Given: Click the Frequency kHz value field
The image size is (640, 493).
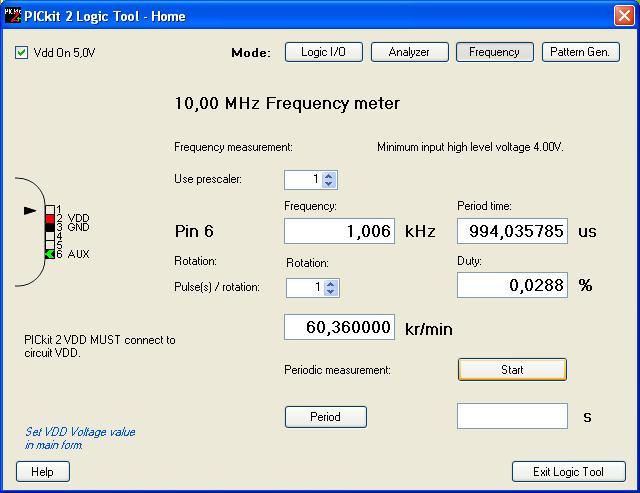Looking at the screenshot, I should tap(339, 231).
